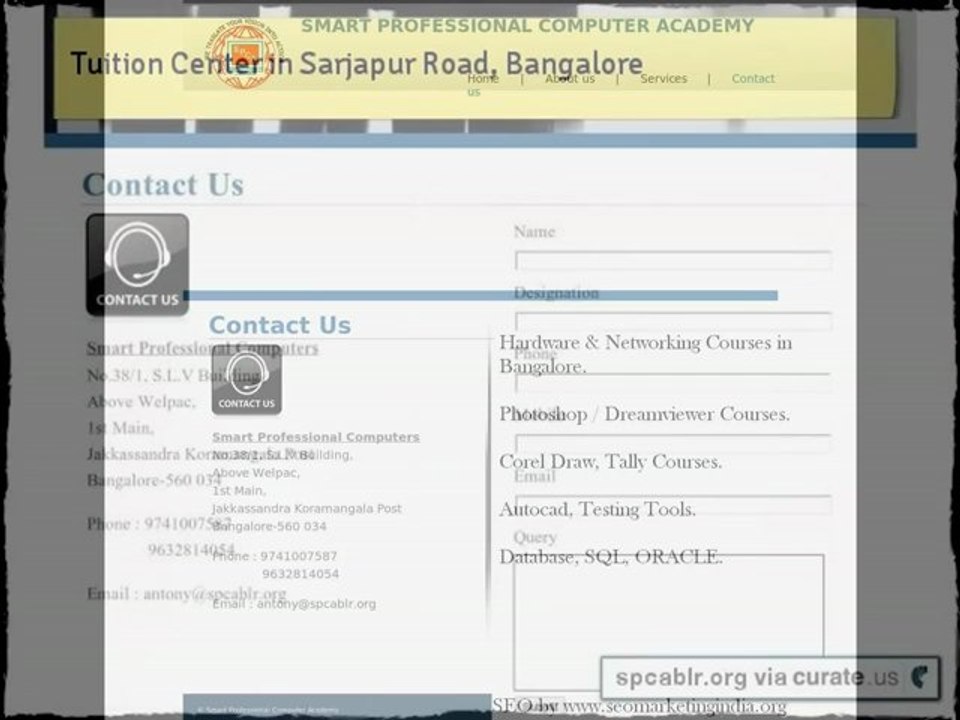Select the Autocad, Testing Tools text
The width and height of the screenshot is (960, 720).
597,509
